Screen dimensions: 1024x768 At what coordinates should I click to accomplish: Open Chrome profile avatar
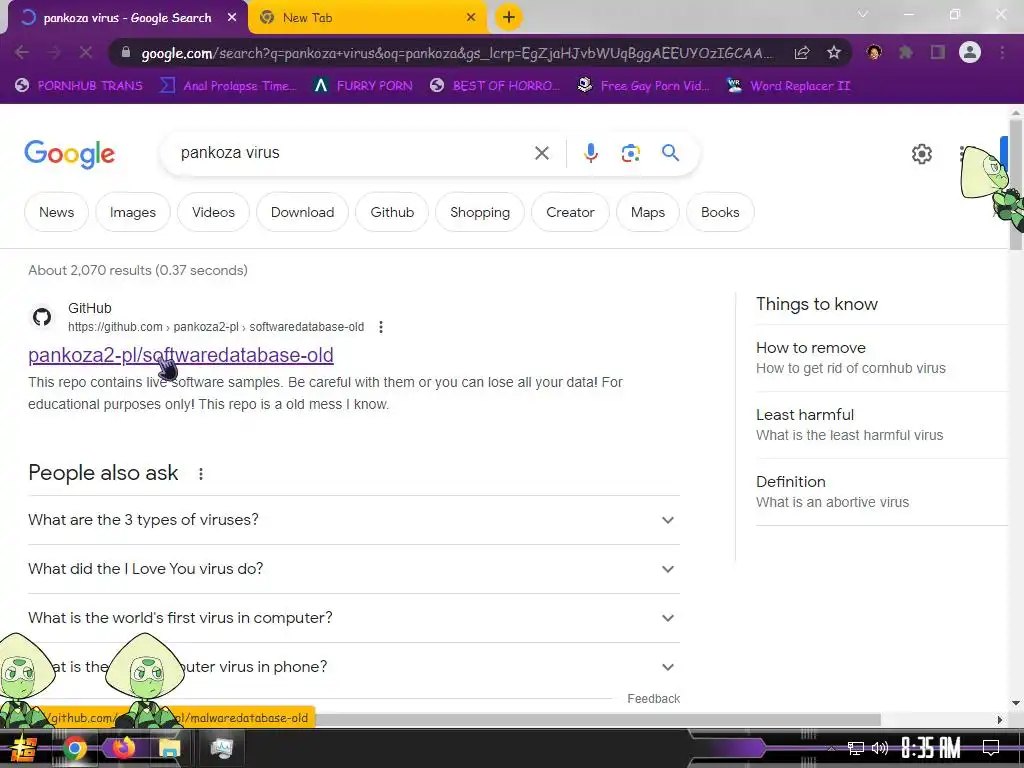[970, 52]
